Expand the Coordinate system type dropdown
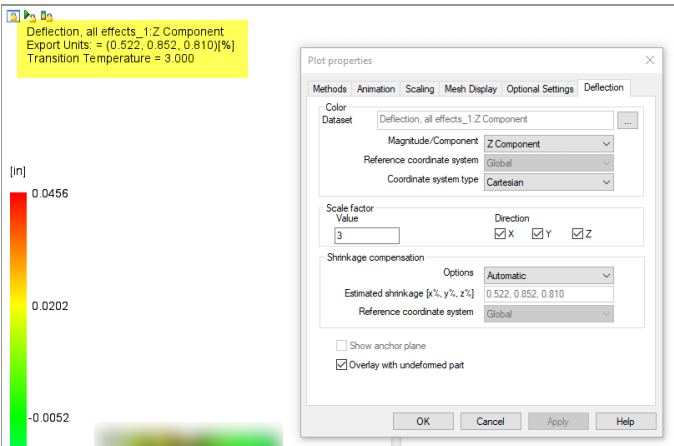Screen dimensions: 674x446 (548, 182)
